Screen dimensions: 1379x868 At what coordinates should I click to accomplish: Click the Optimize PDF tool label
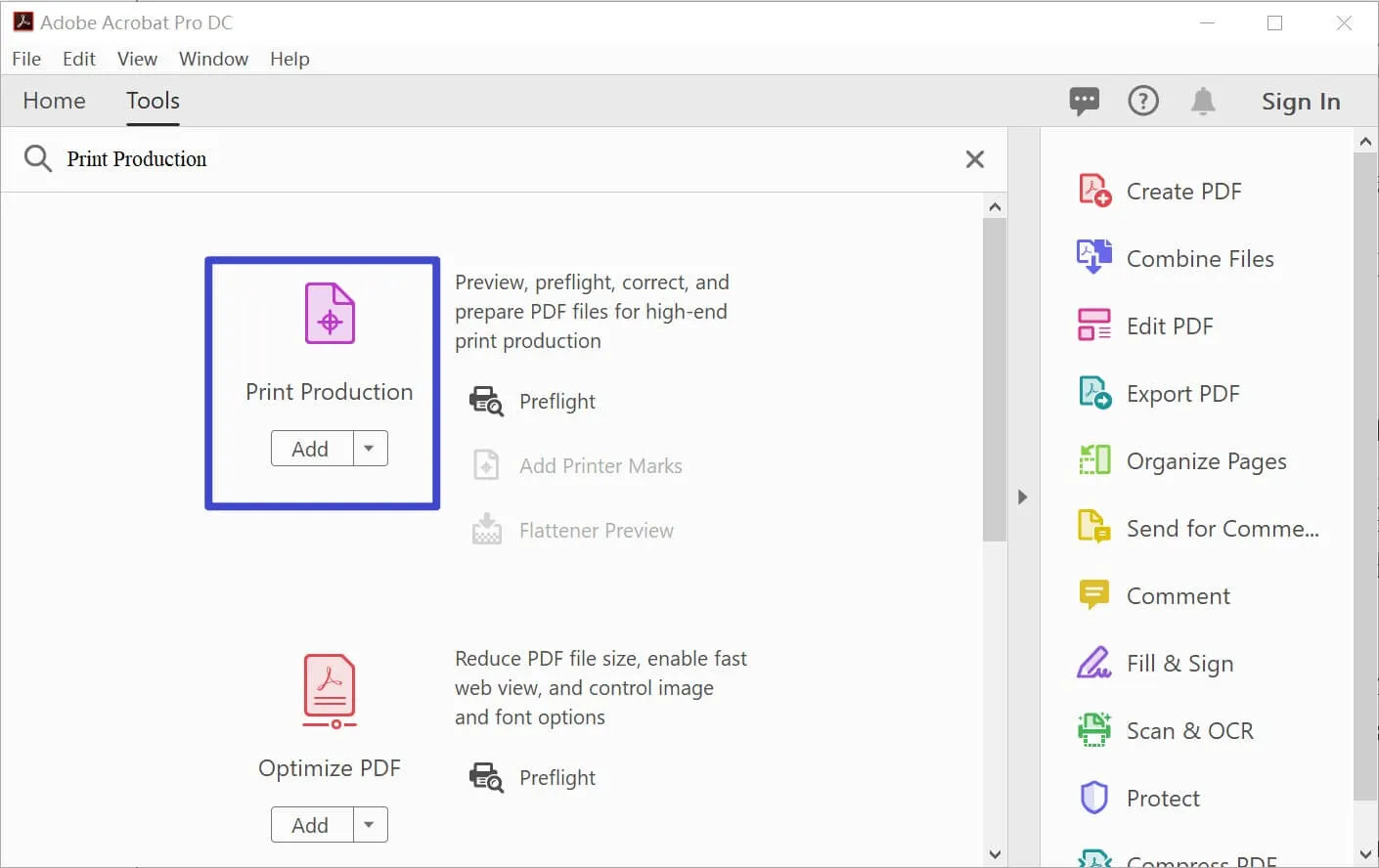pyautogui.click(x=330, y=768)
